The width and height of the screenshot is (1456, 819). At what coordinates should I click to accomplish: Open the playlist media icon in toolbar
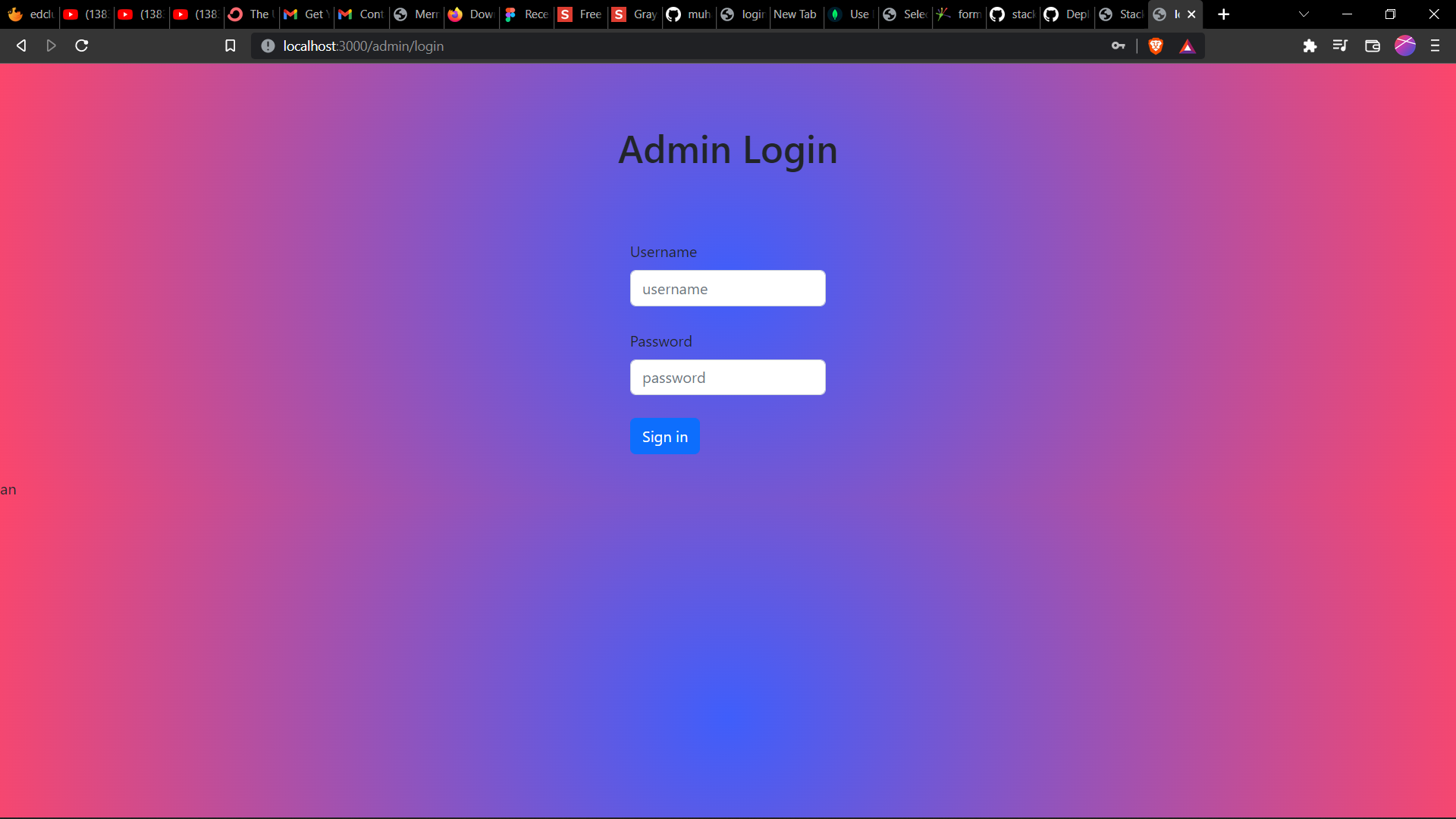click(x=1340, y=46)
